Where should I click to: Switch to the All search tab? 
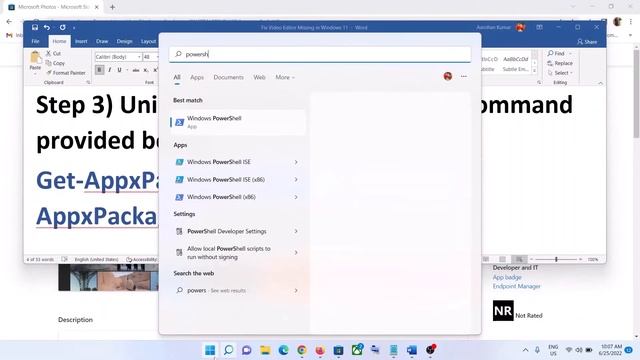coord(177,77)
